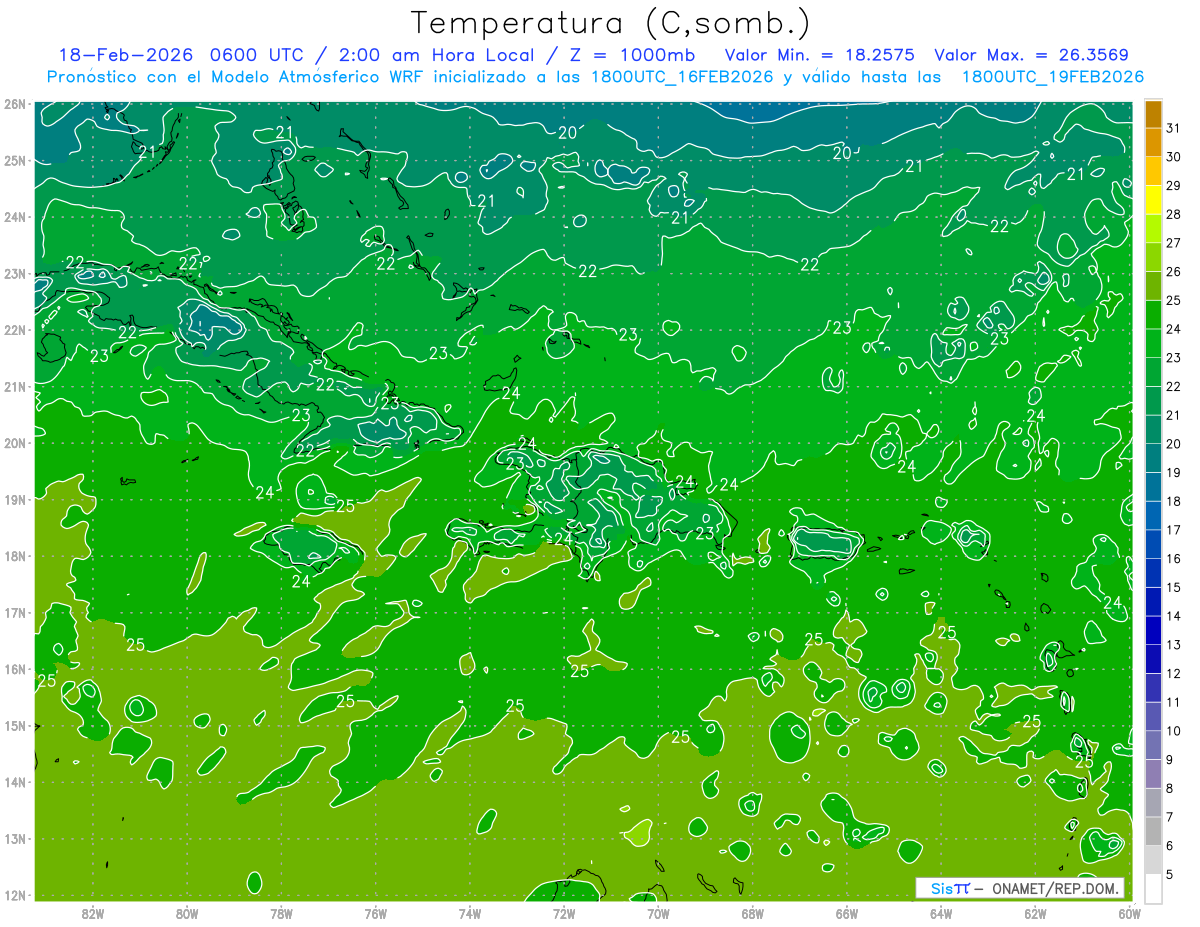Click the colorbar swatch between 12 and 13

click(1153, 659)
